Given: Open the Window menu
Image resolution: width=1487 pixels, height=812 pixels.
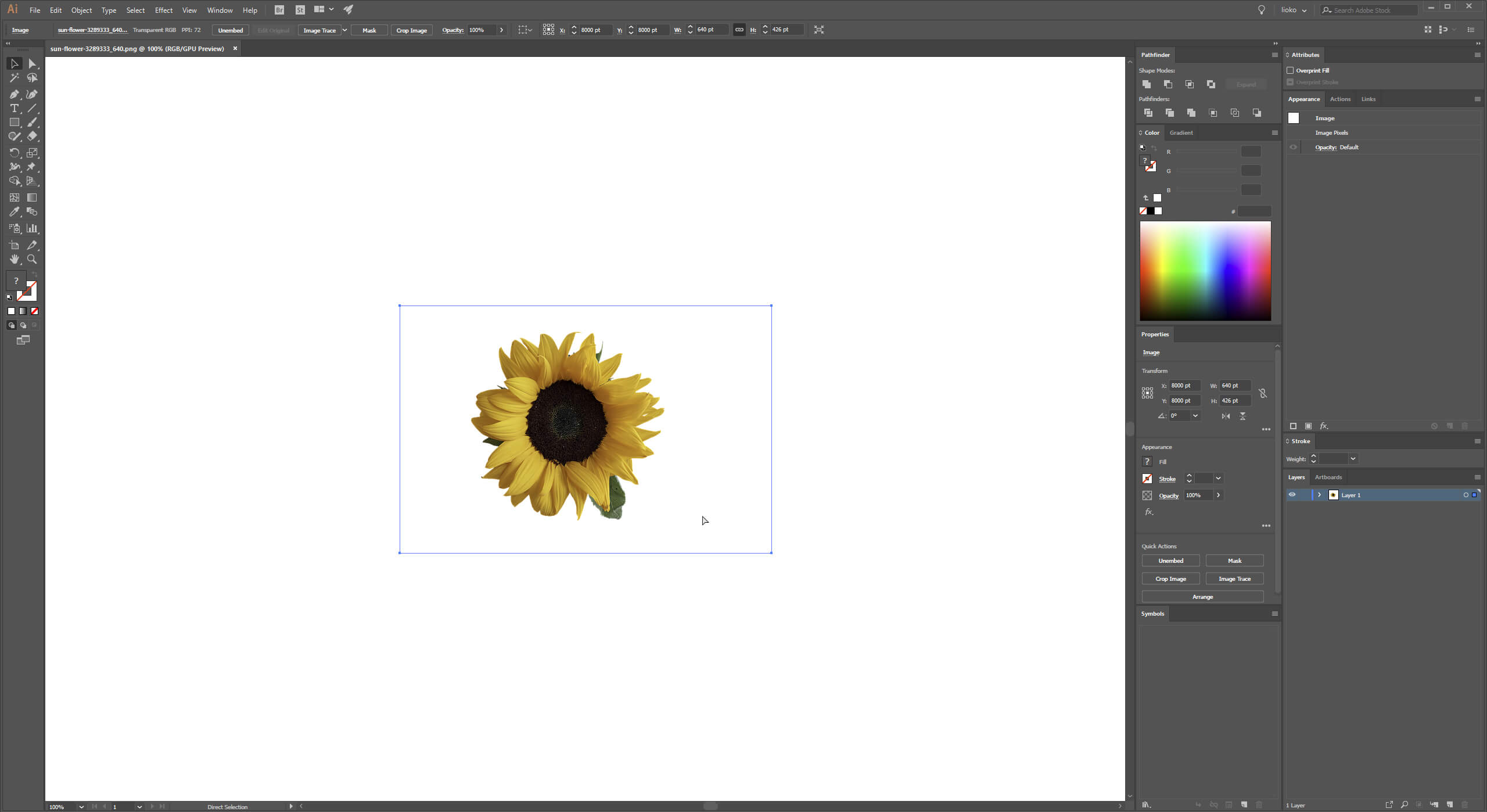Looking at the screenshot, I should tap(220, 10).
